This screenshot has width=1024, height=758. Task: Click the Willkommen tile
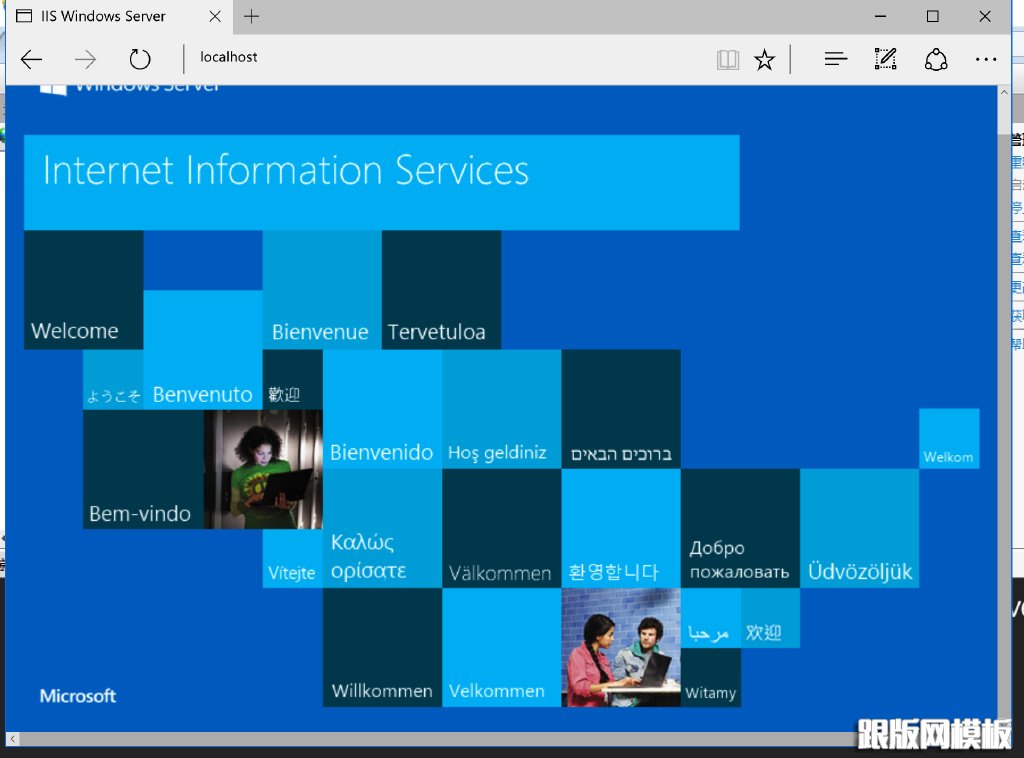tap(382, 647)
